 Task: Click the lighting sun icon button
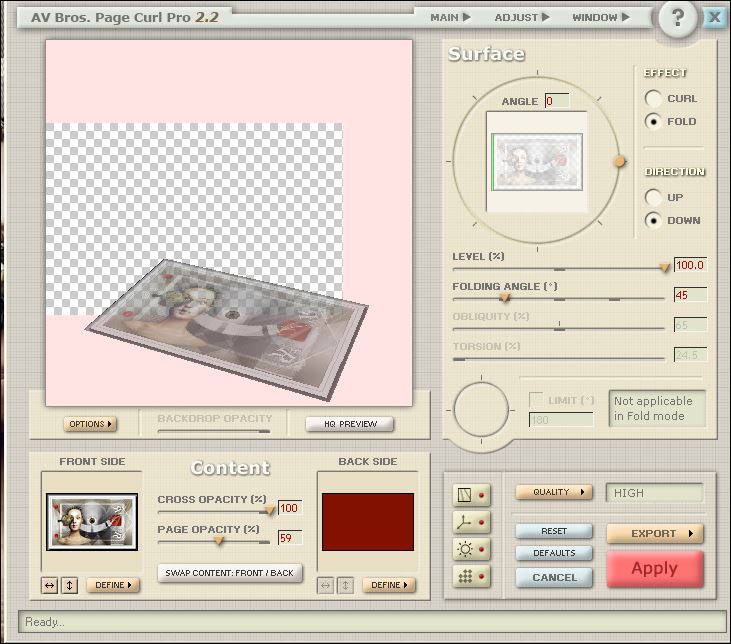471,549
